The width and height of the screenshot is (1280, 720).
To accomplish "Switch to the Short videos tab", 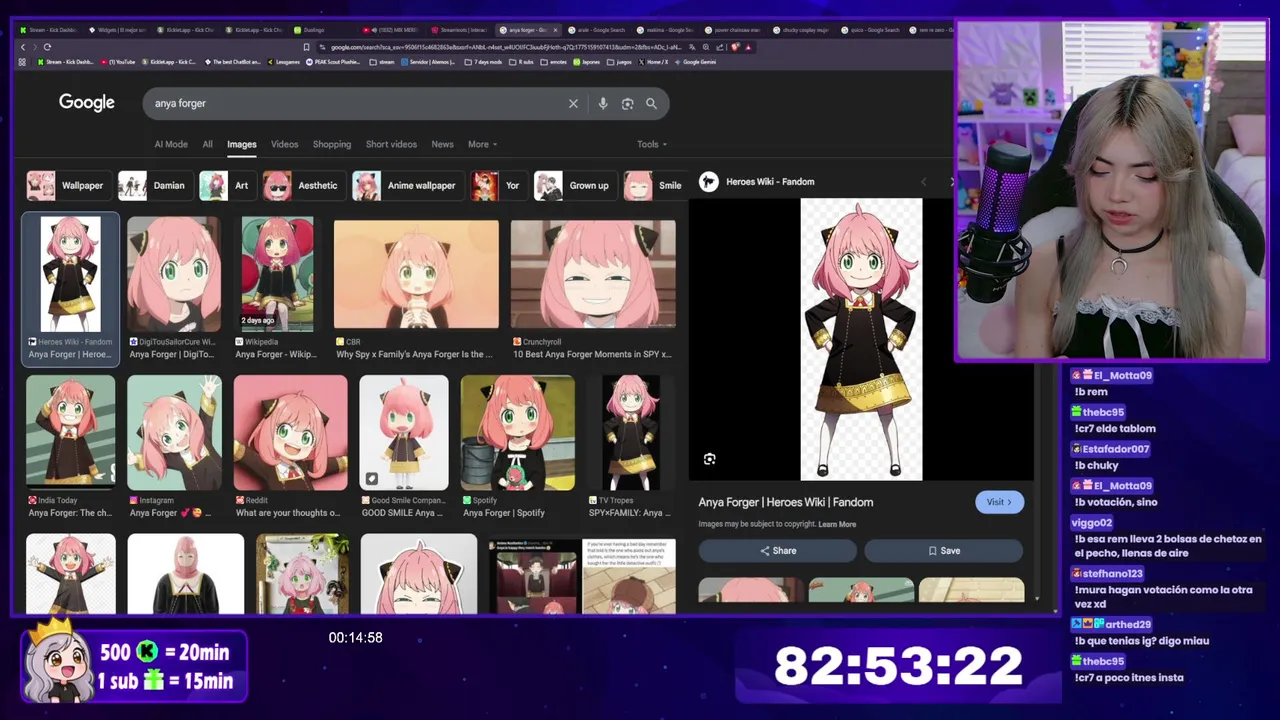I will (x=391, y=144).
